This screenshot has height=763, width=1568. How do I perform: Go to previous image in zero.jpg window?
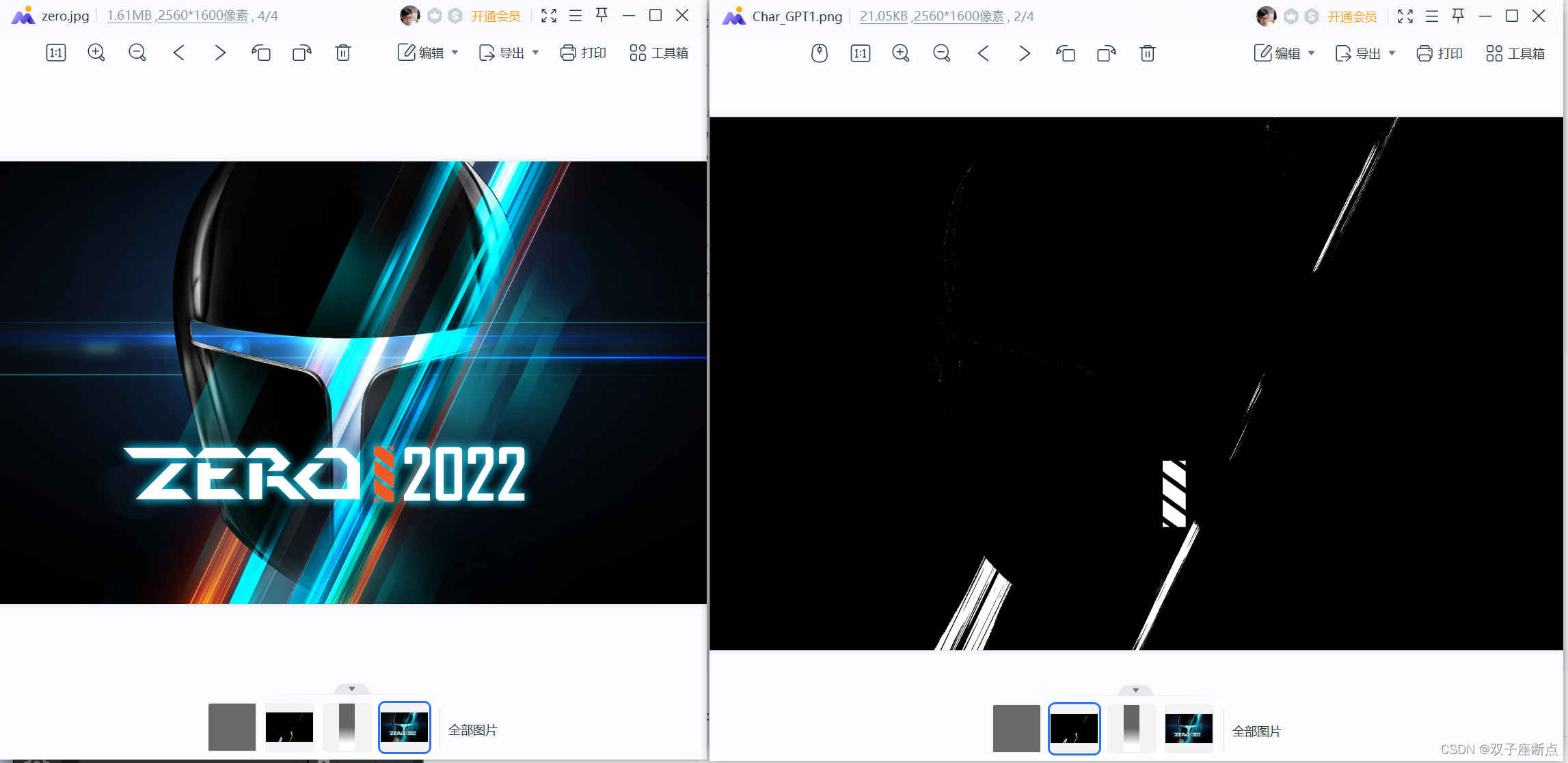pos(179,53)
